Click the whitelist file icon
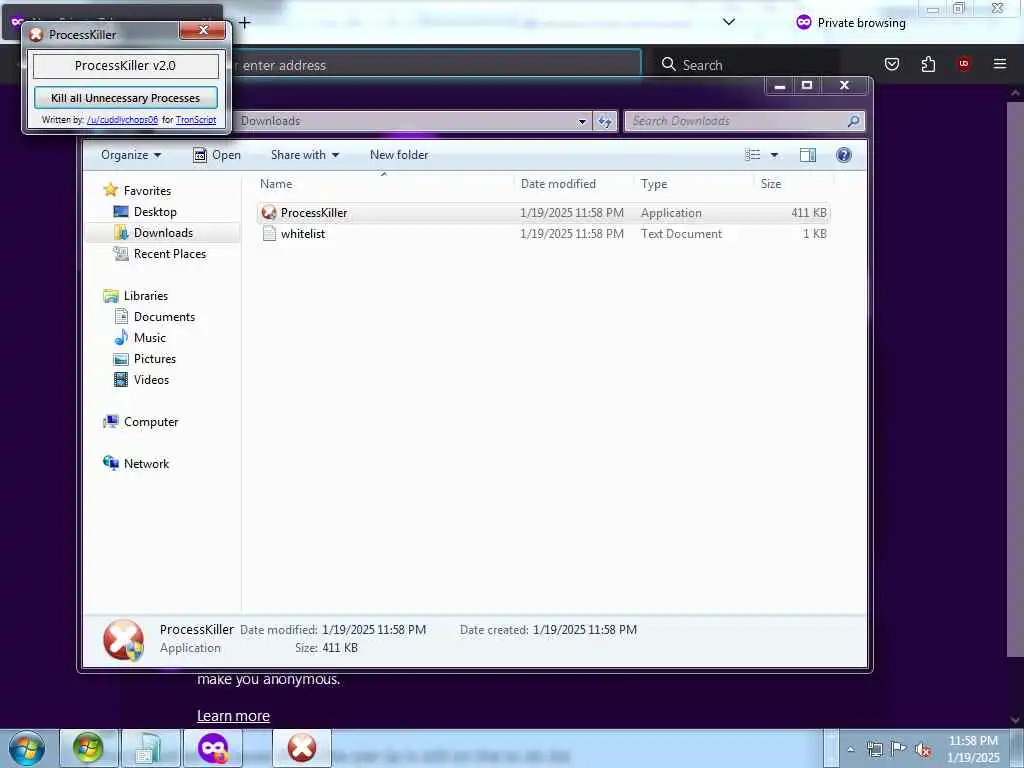 coord(269,234)
